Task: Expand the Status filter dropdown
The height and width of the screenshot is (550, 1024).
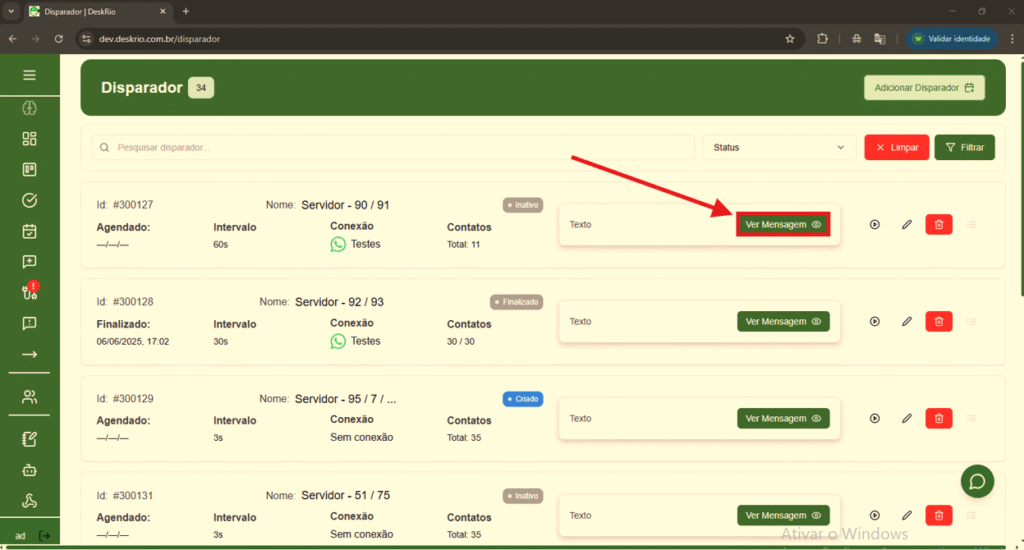Action: 779,147
